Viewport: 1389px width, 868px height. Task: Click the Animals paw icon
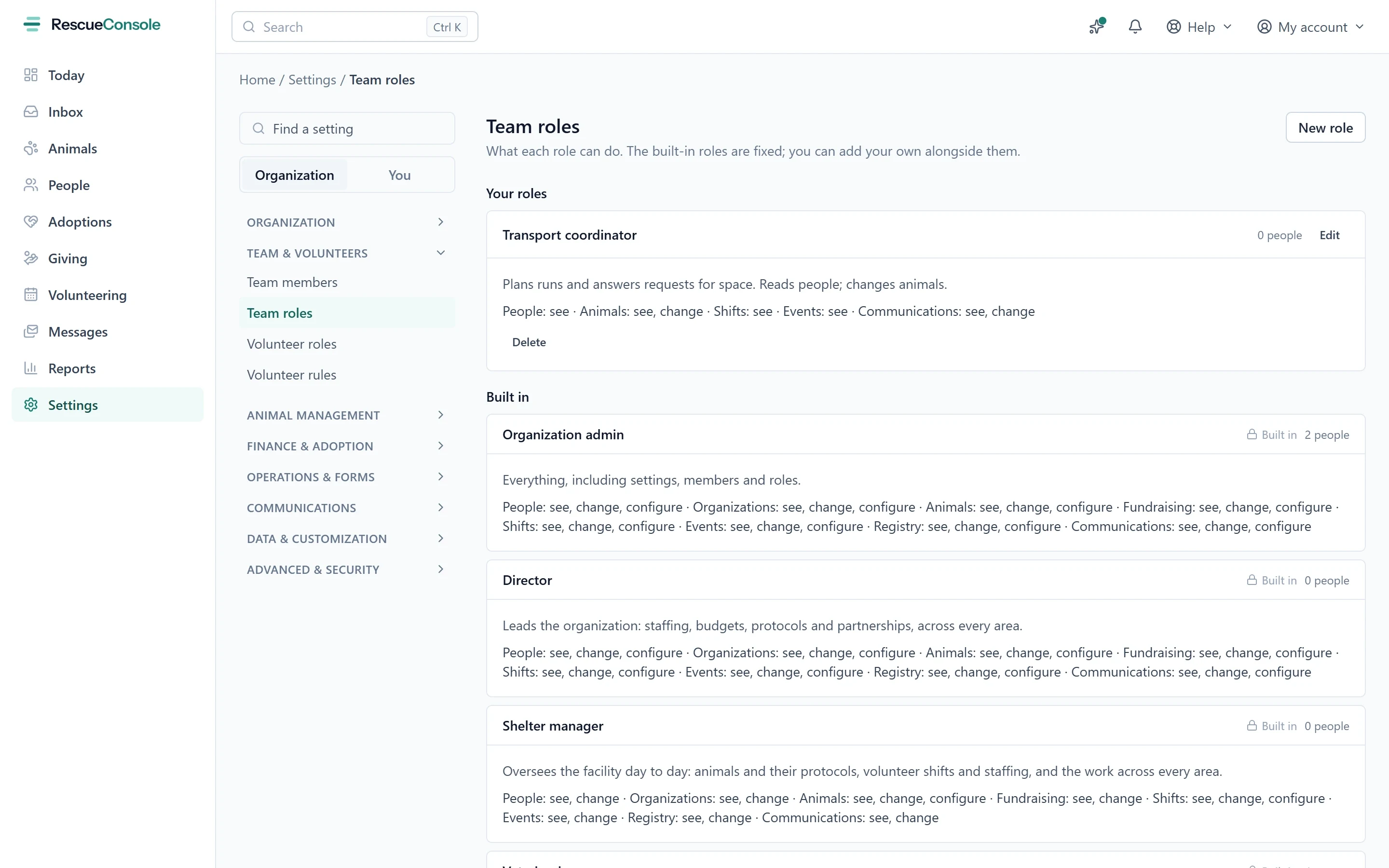pyautogui.click(x=31, y=149)
